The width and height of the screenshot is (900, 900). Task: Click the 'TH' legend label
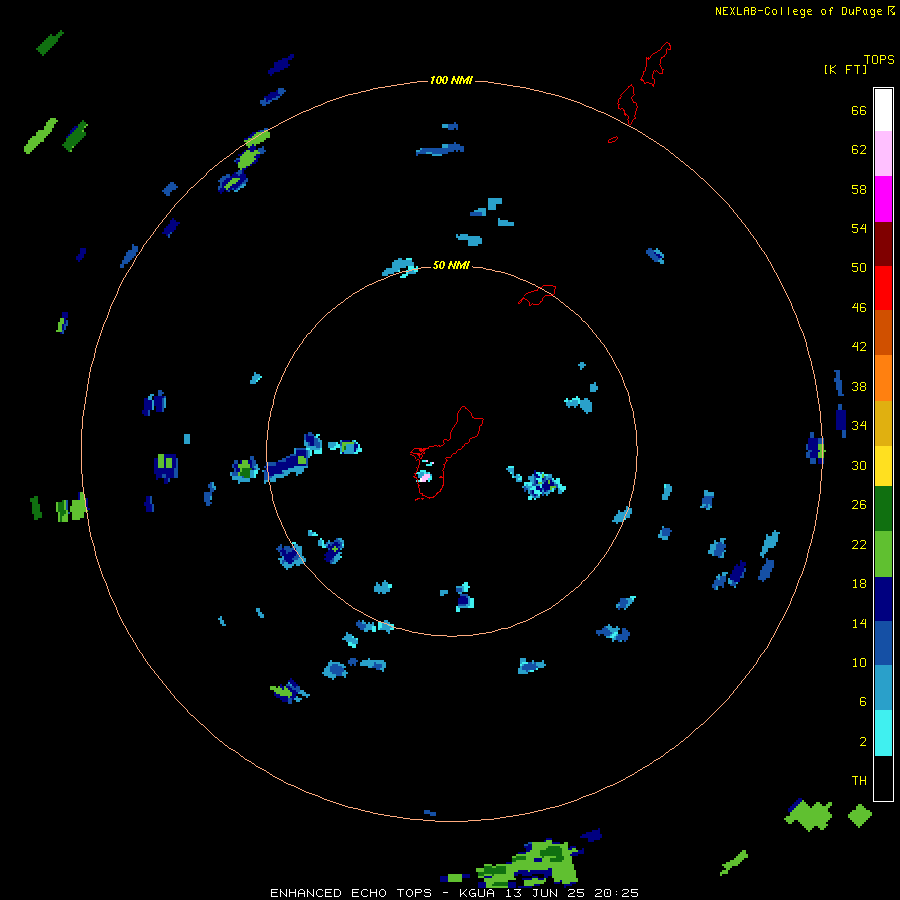[x=859, y=781]
